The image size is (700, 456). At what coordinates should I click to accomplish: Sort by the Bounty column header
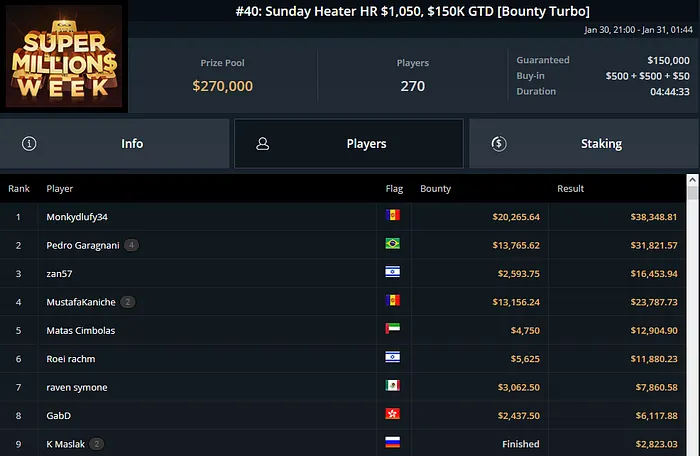(435, 188)
